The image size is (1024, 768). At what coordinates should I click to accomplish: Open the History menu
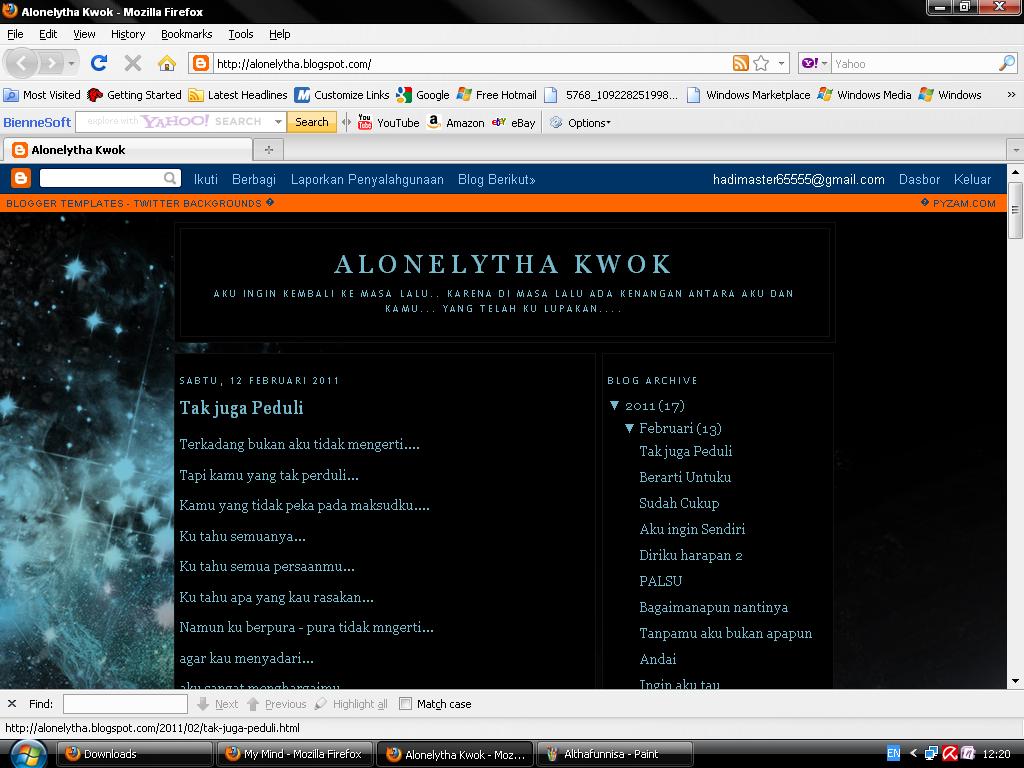point(128,34)
